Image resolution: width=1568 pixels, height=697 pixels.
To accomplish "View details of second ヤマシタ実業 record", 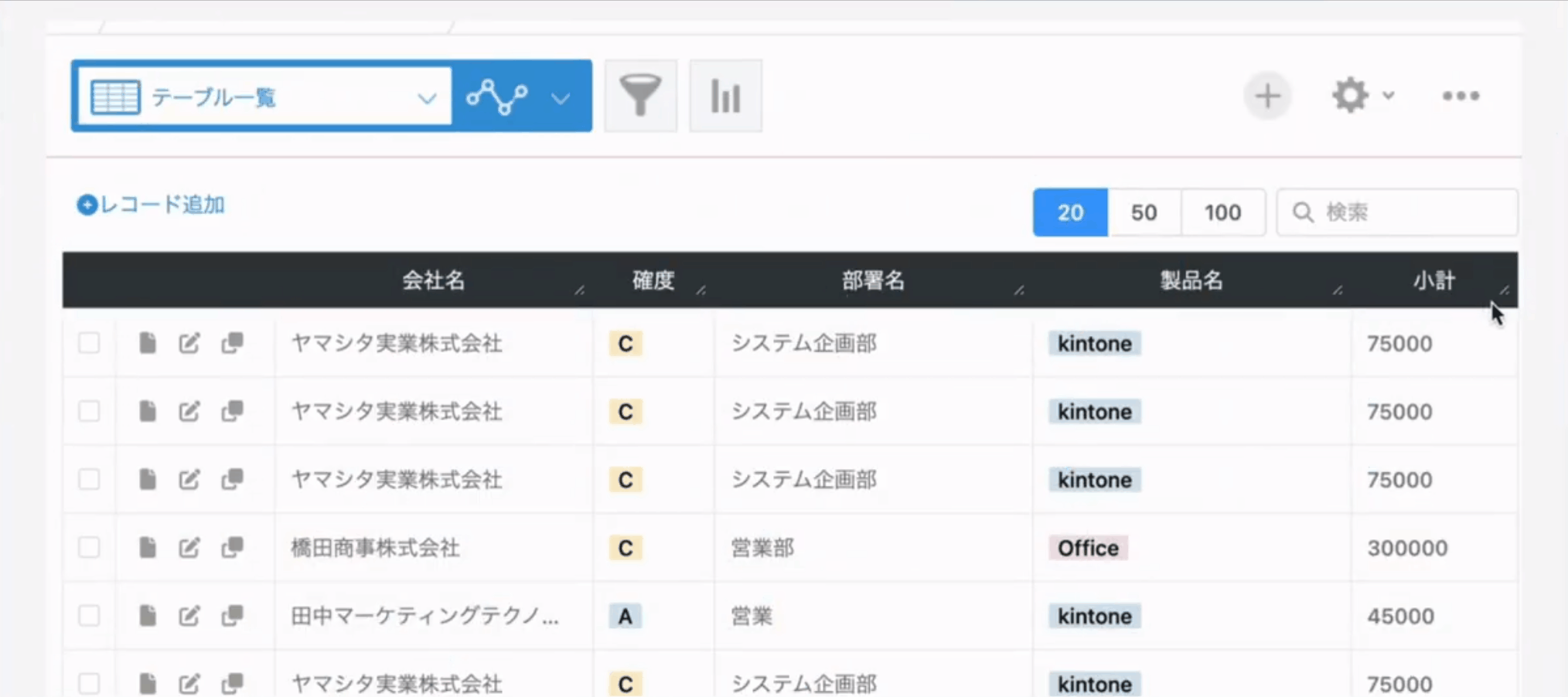I will [148, 411].
